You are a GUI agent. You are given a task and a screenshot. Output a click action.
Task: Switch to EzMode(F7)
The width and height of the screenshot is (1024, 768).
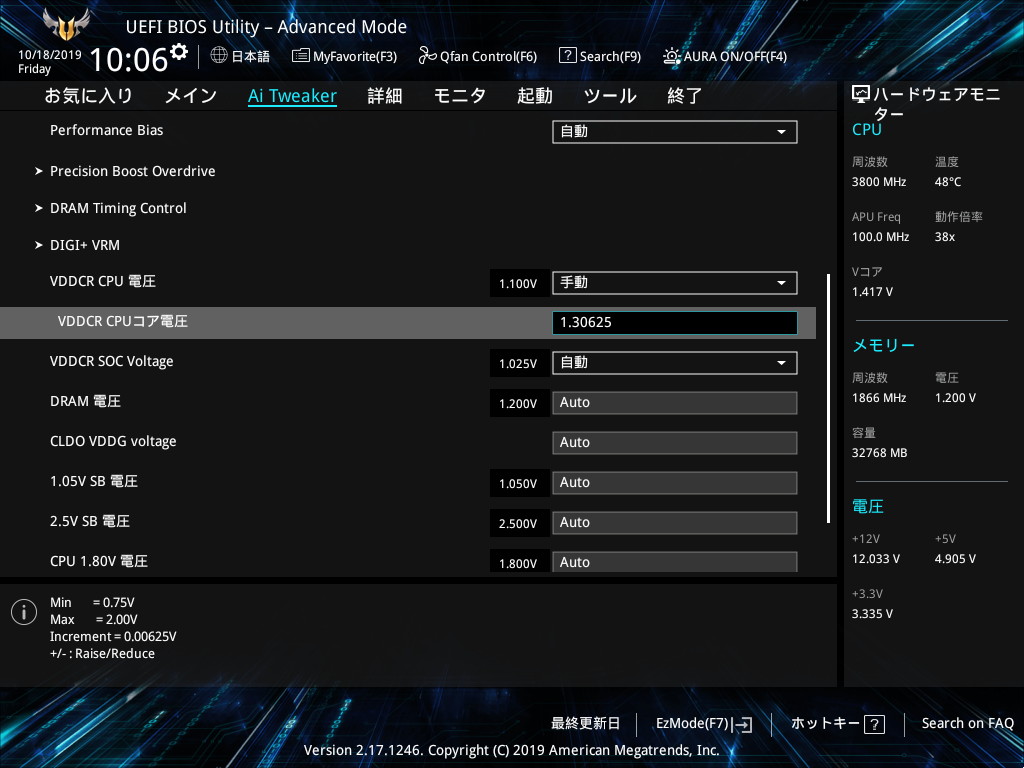coord(704,724)
